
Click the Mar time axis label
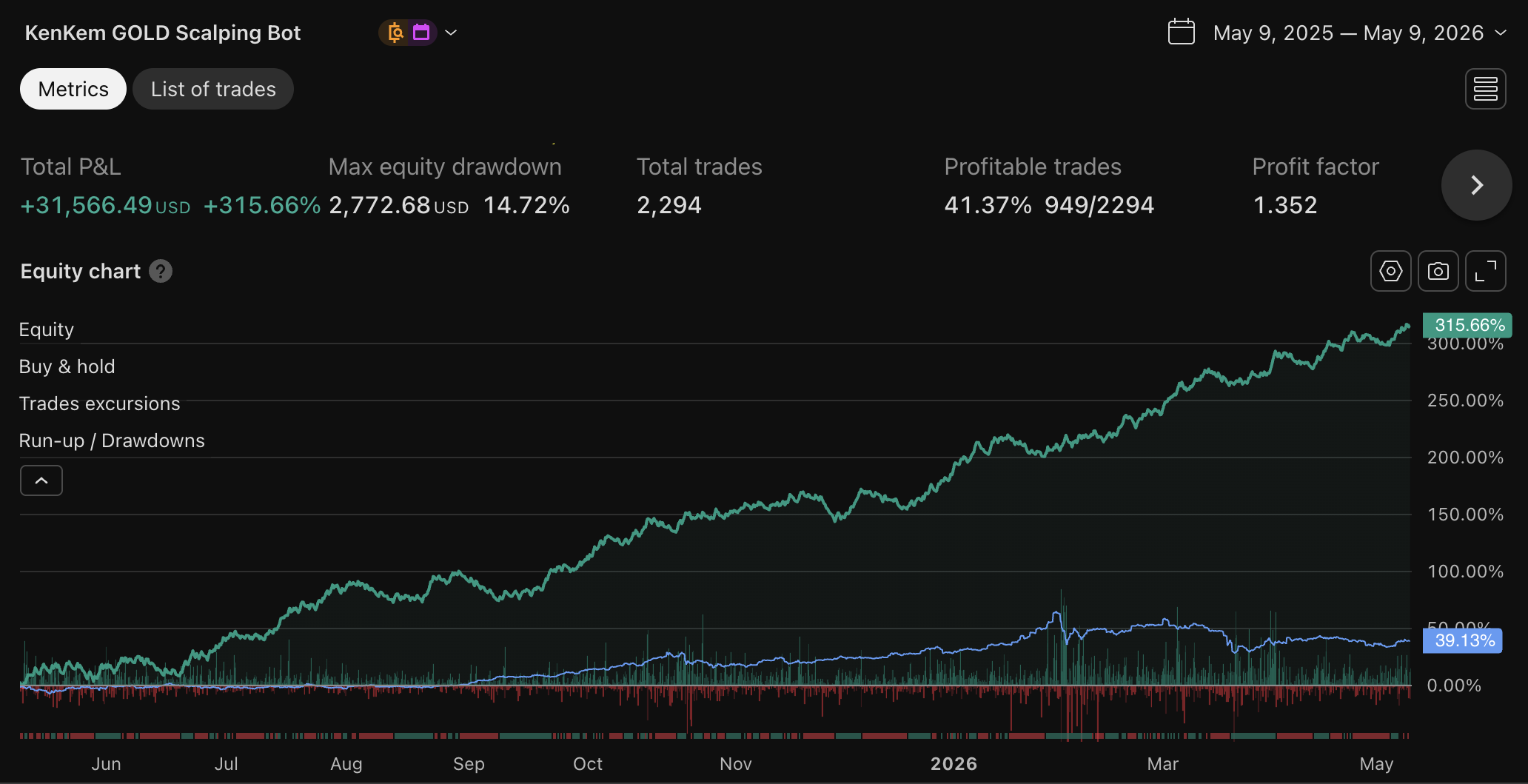coord(1162,763)
